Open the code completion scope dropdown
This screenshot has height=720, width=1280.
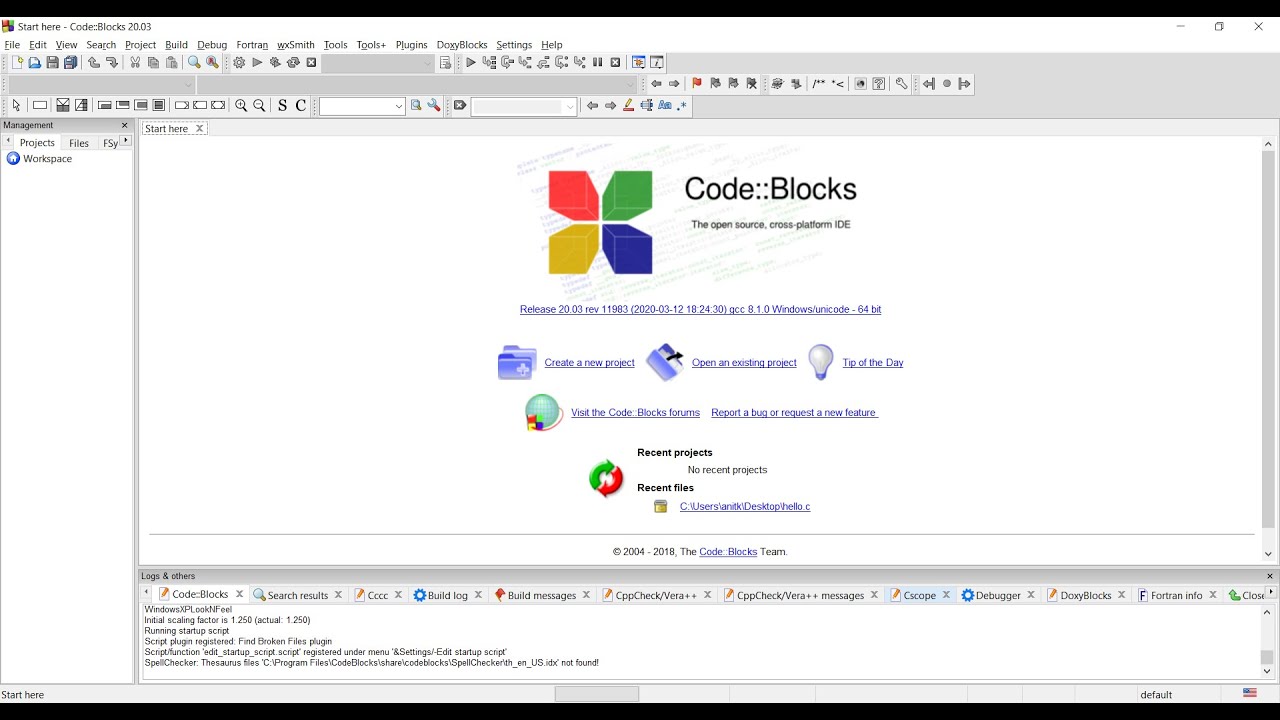coord(101,85)
